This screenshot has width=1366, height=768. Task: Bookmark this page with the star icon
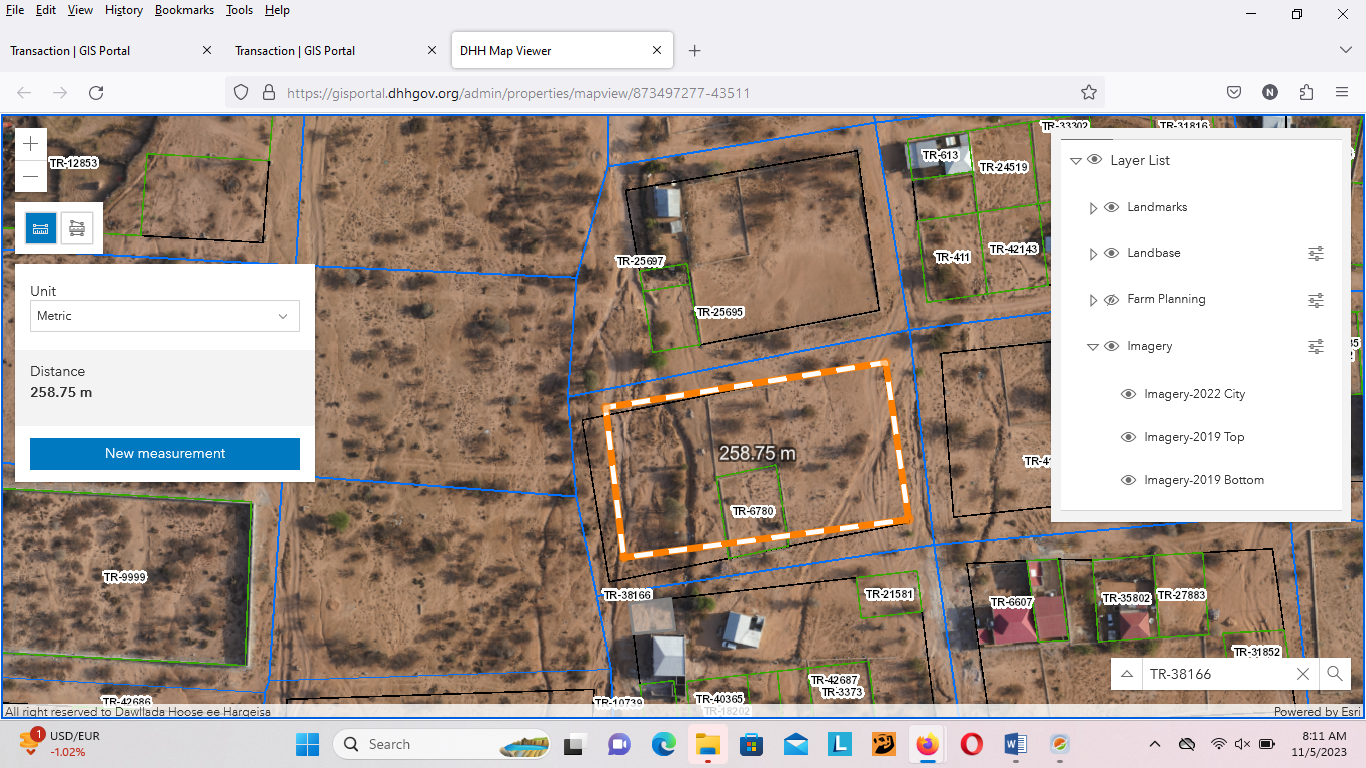[x=1089, y=92]
